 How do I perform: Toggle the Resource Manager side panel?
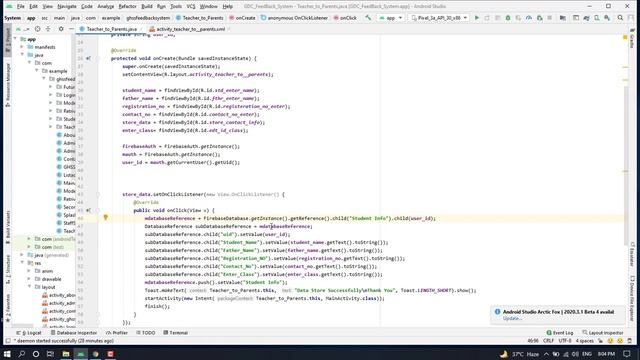click(x=7, y=85)
